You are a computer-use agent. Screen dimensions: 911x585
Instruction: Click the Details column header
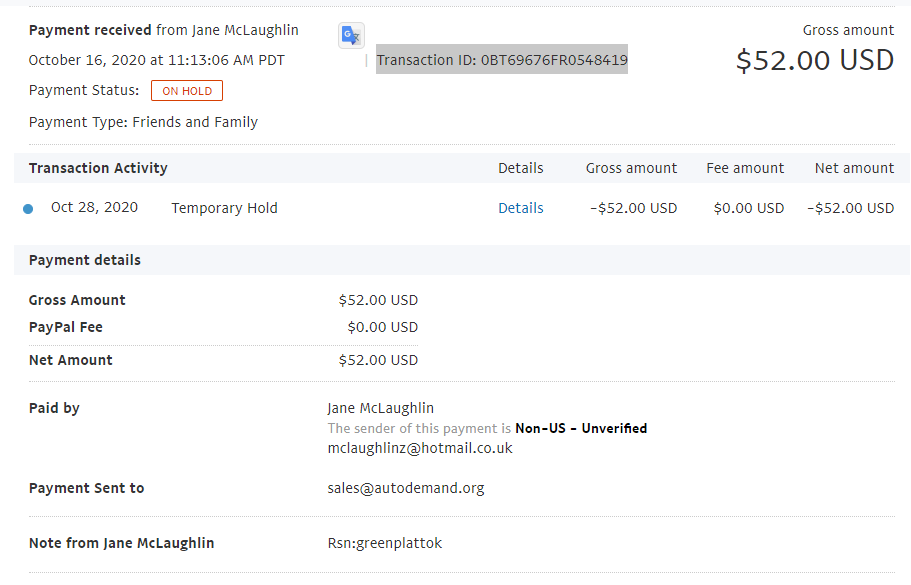[521, 168]
